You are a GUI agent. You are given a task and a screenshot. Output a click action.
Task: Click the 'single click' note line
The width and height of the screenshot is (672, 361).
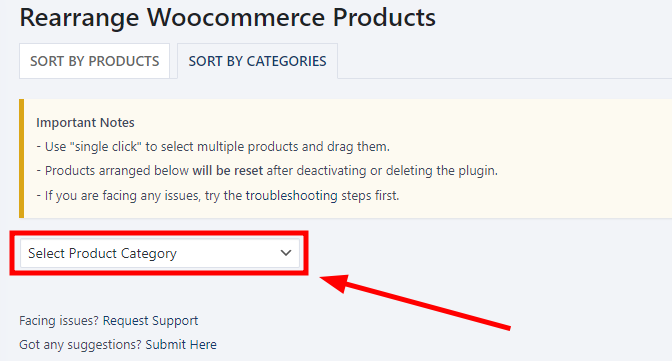coord(213,147)
